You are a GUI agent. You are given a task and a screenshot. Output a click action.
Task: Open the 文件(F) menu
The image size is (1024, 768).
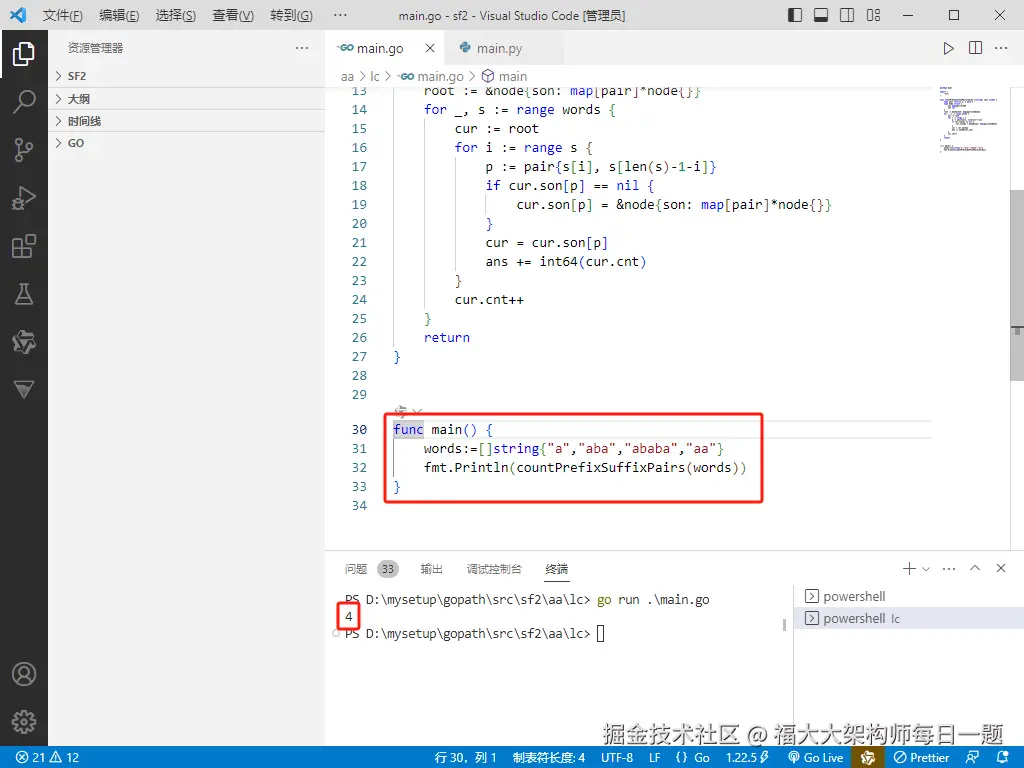tap(63, 15)
